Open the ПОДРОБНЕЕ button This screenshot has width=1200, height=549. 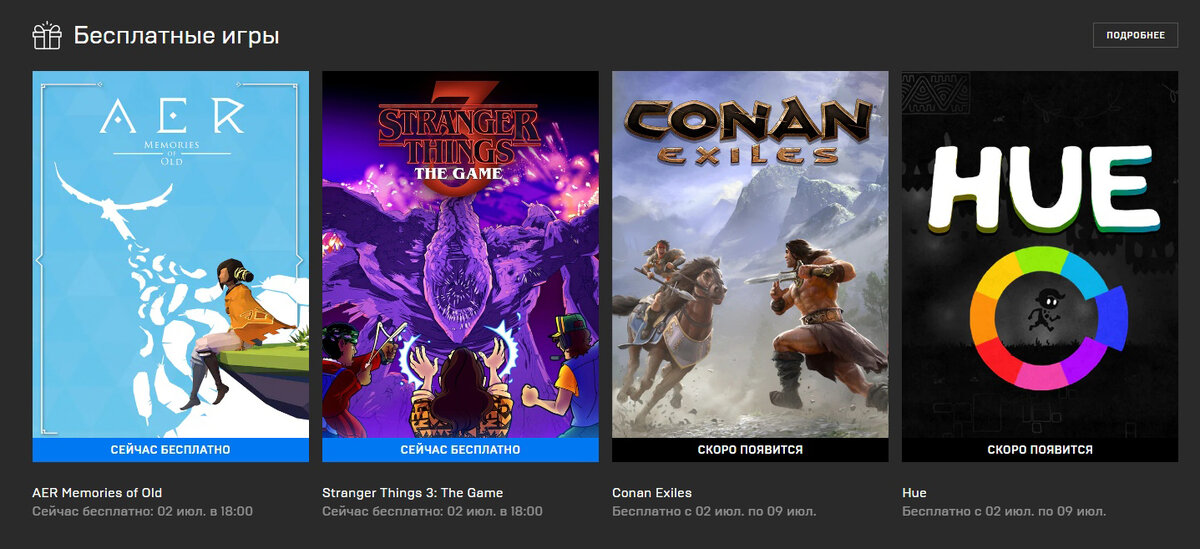(x=1136, y=36)
